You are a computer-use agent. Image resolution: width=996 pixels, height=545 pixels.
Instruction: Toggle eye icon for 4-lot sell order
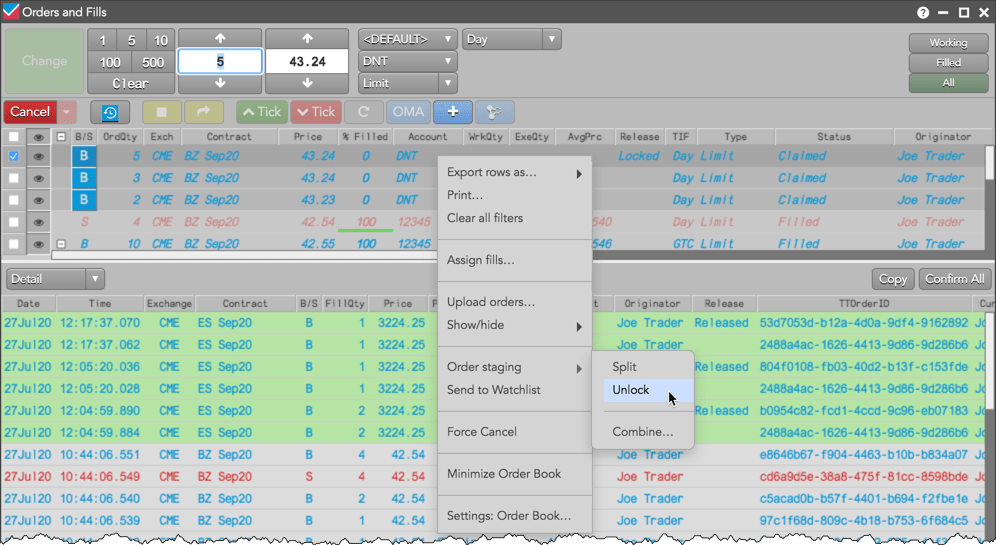point(38,222)
